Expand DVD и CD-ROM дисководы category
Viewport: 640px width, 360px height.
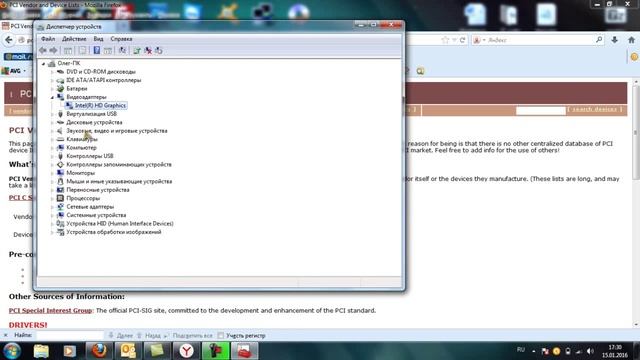[52, 72]
